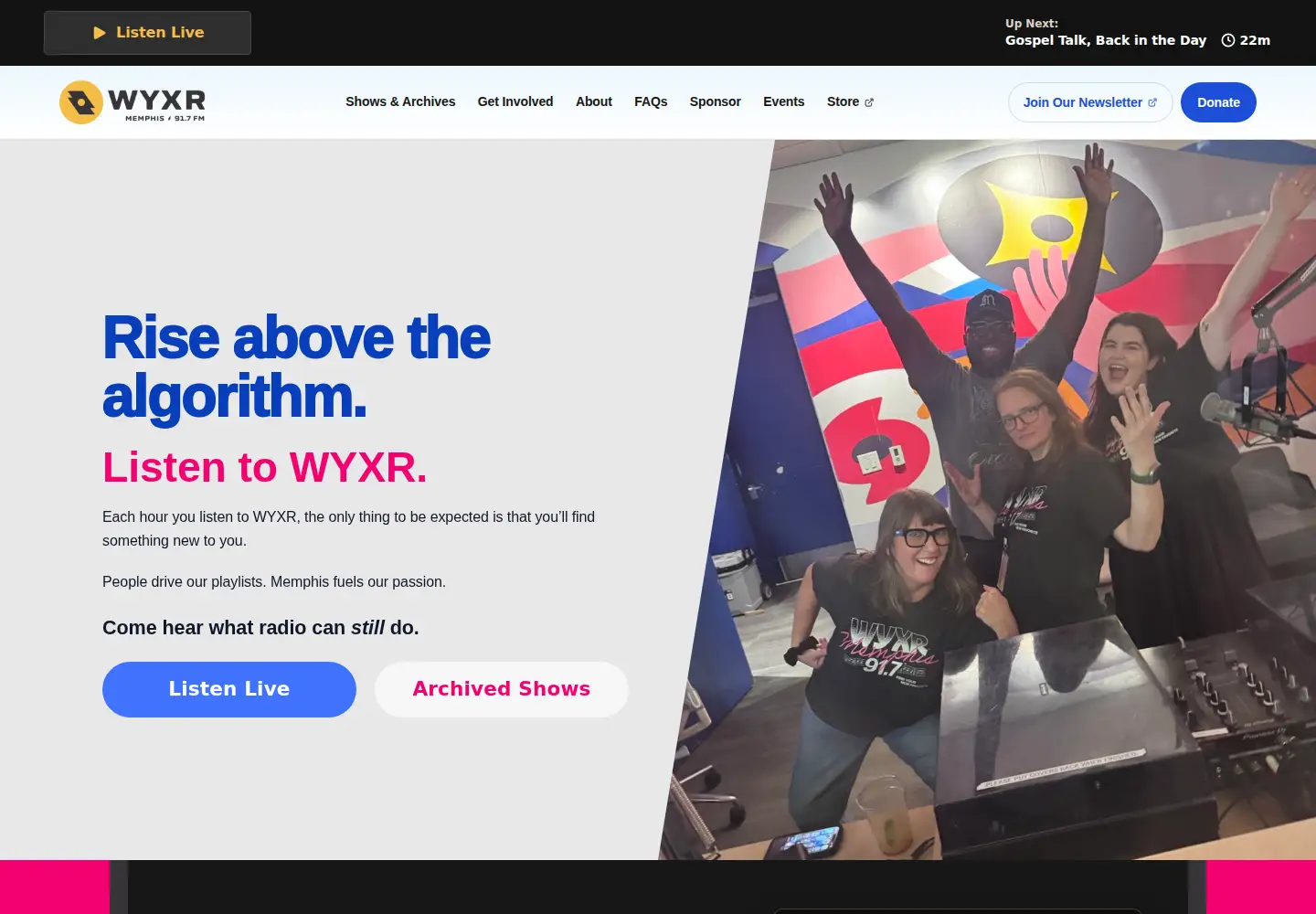The height and width of the screenshot is (914, 1316).
Task: Visit the Sponsor page
Action: coord(716,101)
